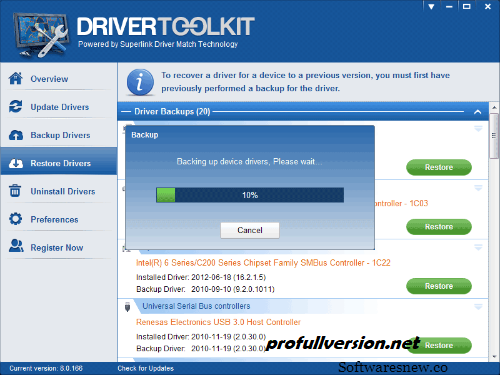The width and height of the screenshot is (500, 375).
Task: Click Installed Driver 2010-11-19 (2.0.30.0) text
Action: (x=201, y=337)
